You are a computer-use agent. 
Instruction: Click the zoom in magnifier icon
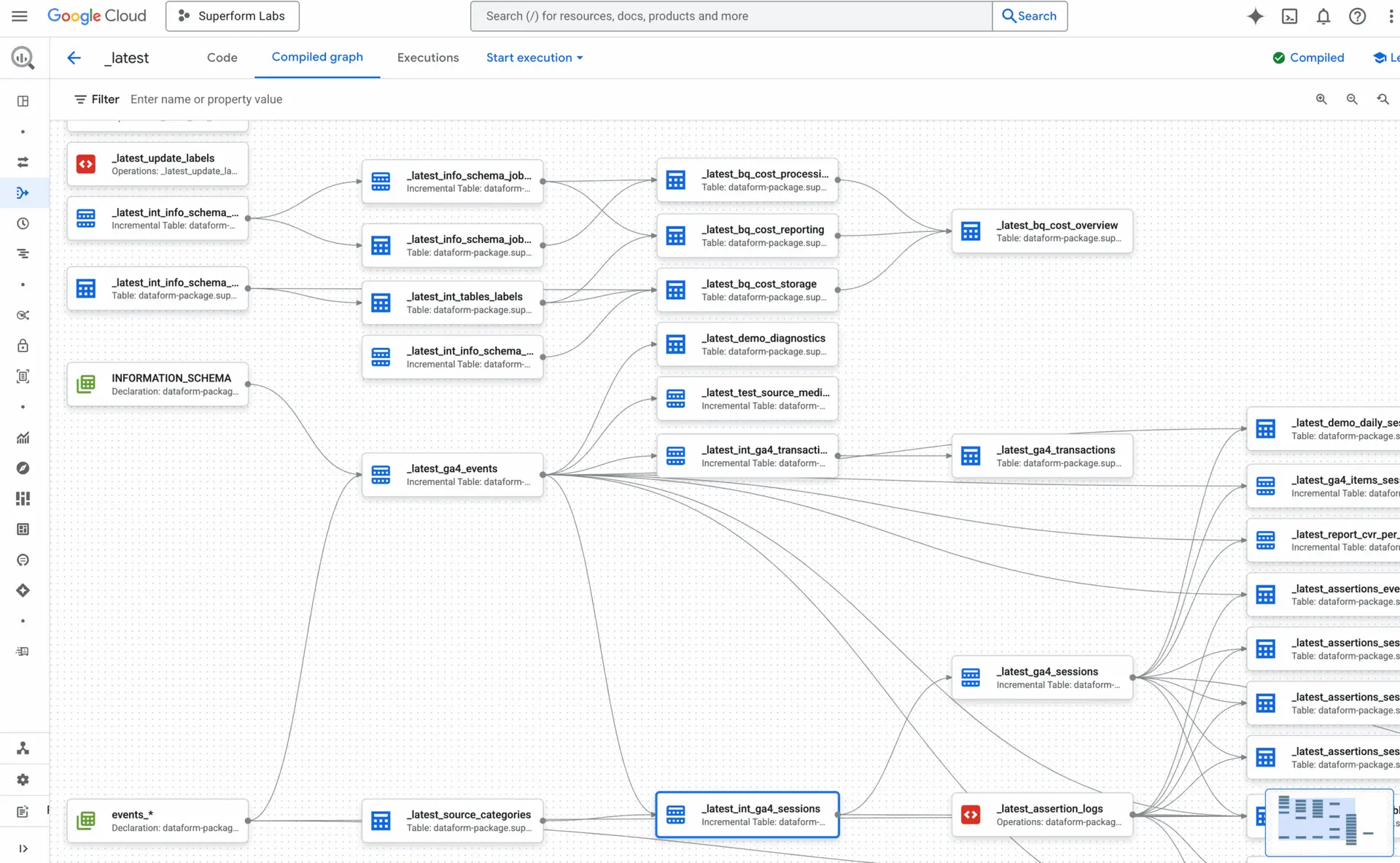pos(1321,99)
